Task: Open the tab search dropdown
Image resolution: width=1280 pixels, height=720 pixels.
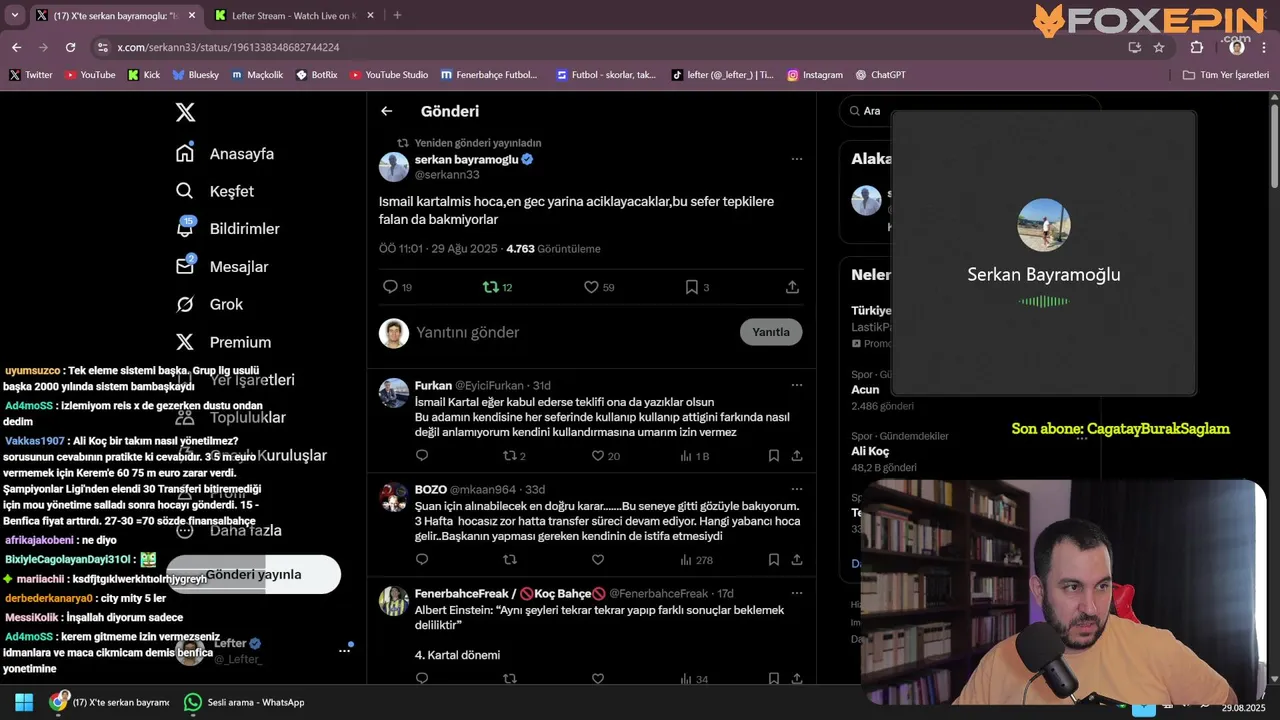Action: click(14, 15)
